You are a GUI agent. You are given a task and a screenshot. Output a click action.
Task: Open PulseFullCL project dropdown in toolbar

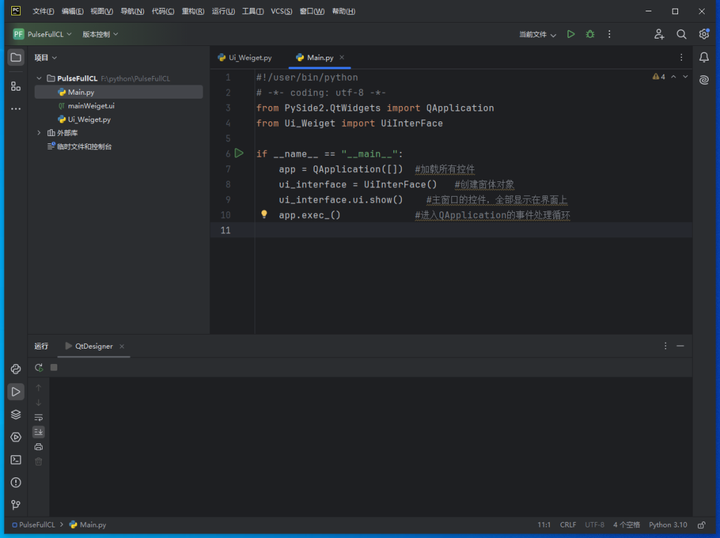point(42,34)
